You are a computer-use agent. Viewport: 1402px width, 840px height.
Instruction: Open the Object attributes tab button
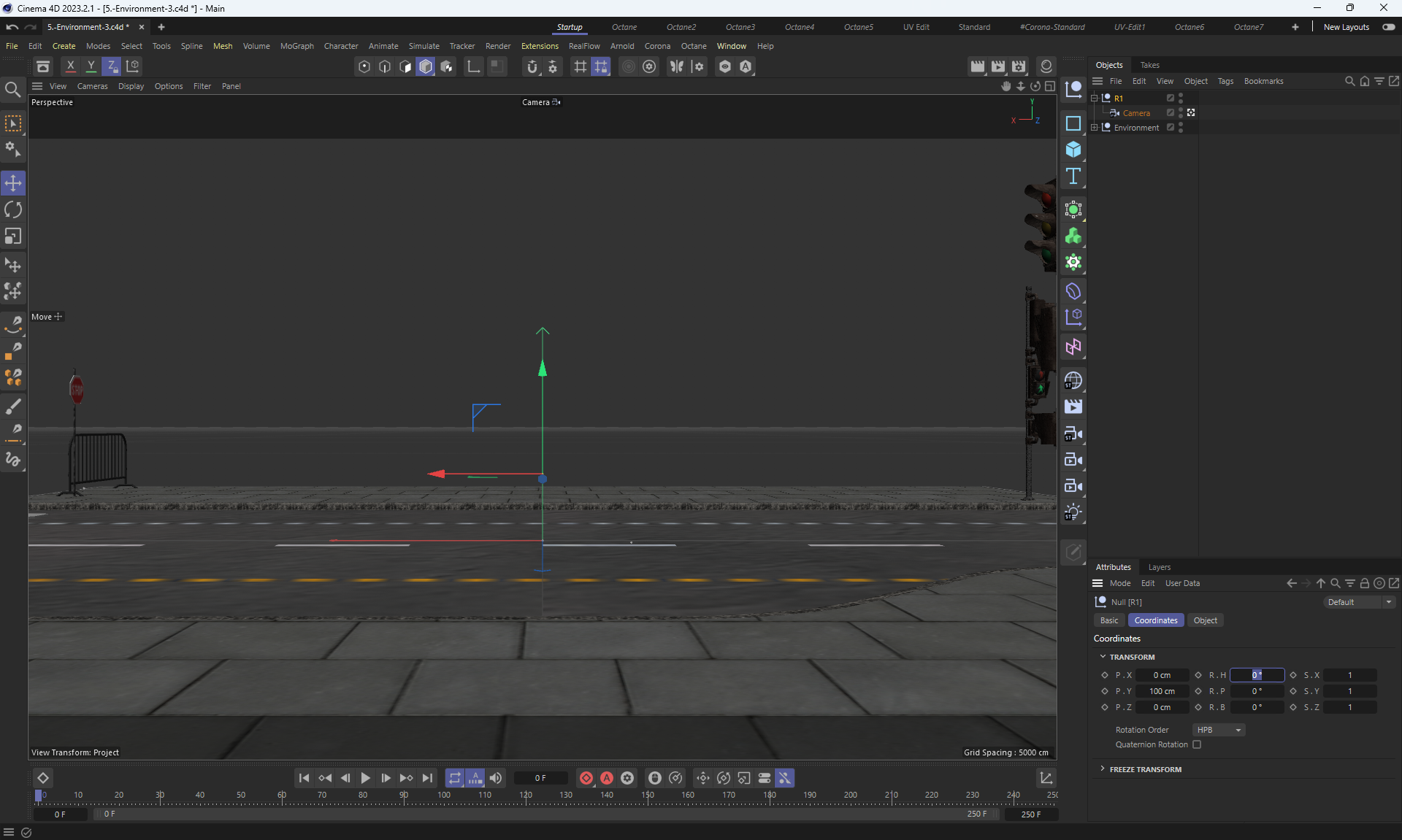(1205, 620)
